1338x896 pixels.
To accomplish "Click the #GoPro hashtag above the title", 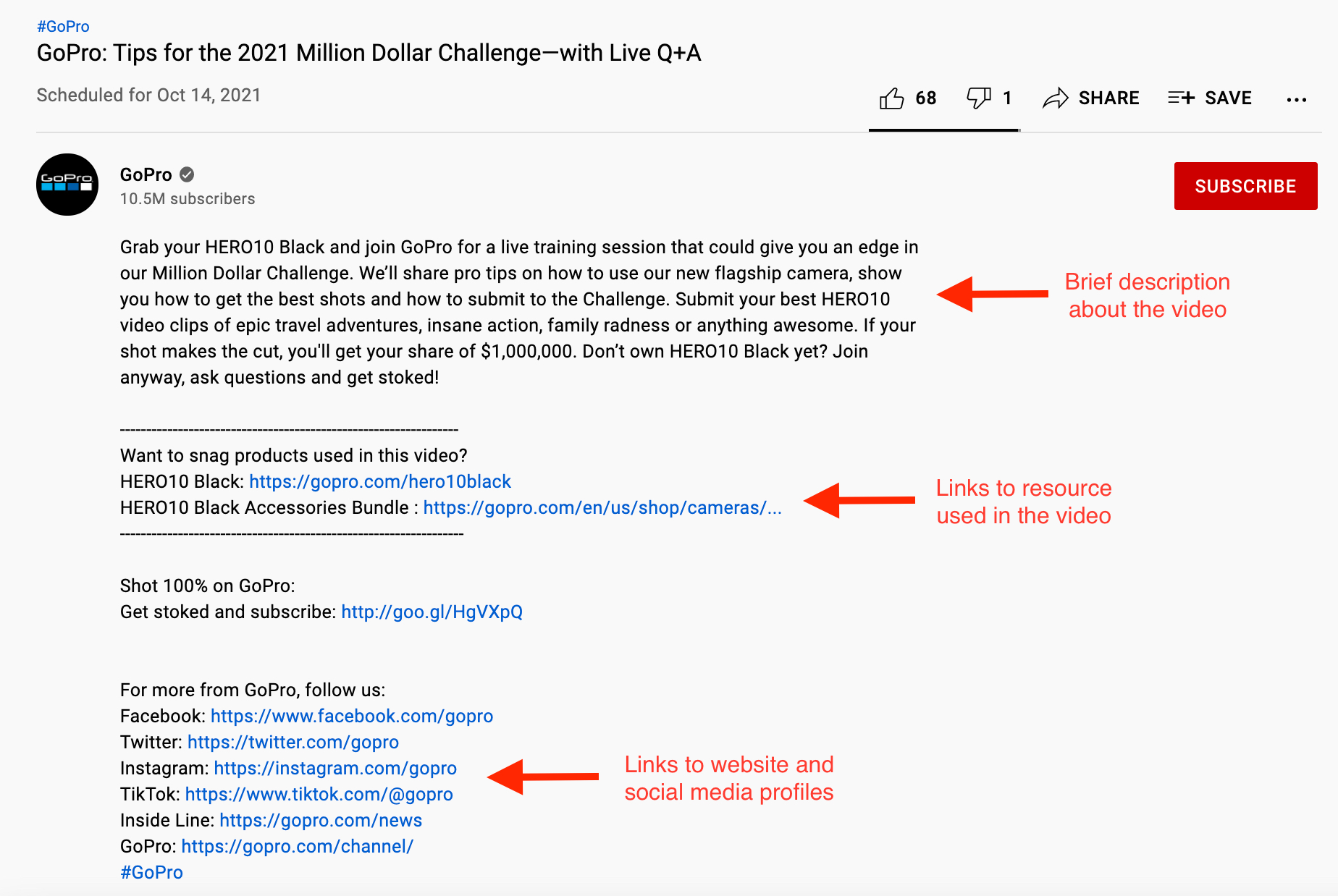I will click(x=63, y=27).
